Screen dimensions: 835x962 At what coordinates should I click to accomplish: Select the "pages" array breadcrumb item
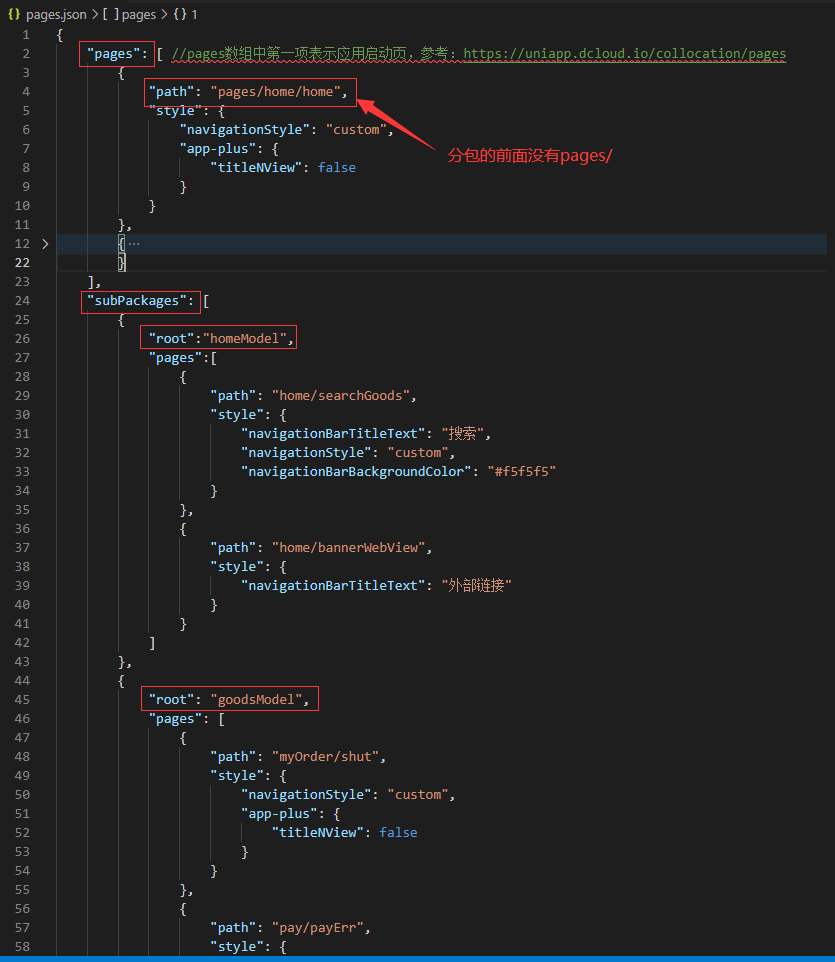pos(129,14)
